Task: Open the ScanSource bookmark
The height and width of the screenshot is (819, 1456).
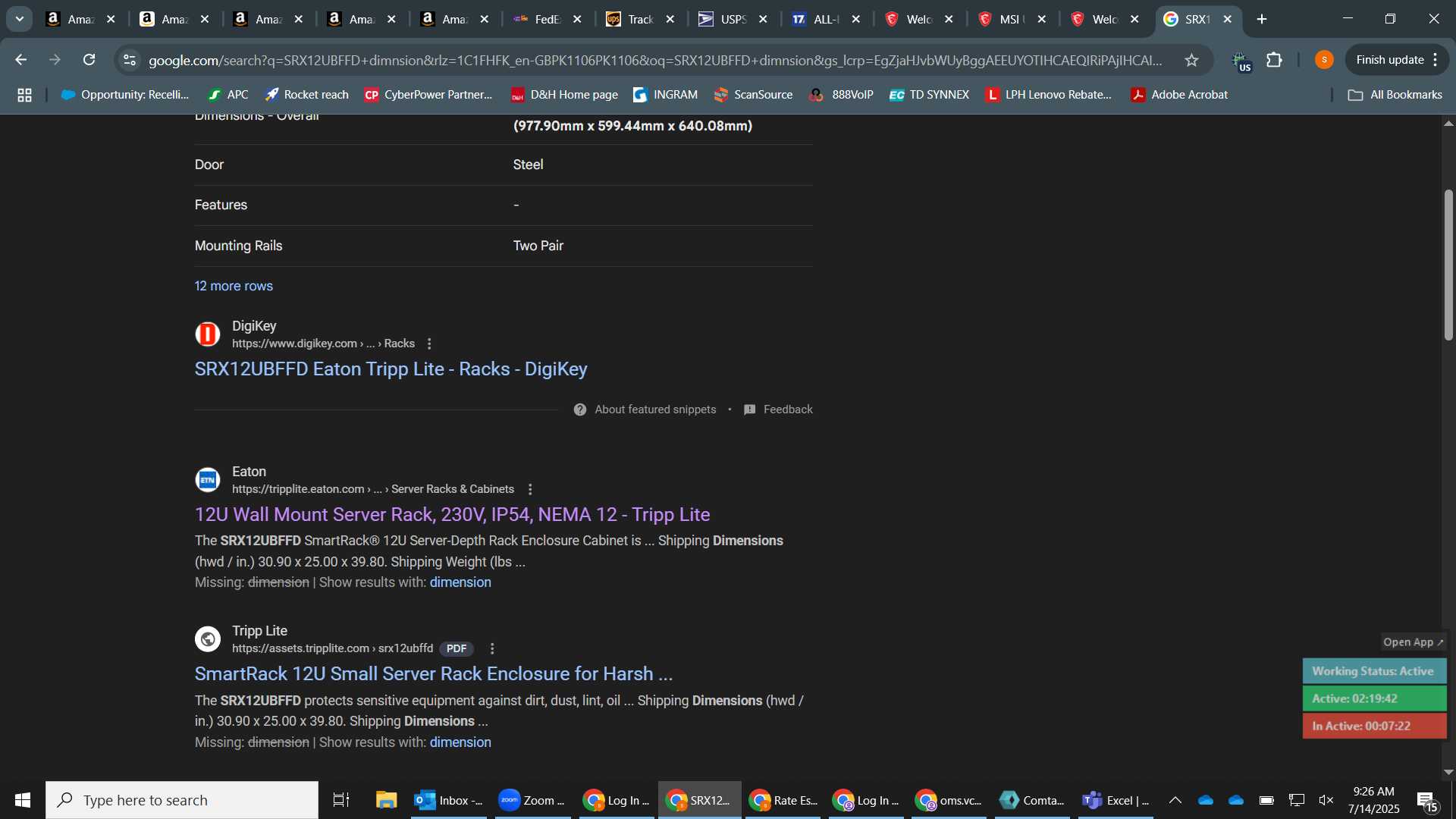Action: pyautogui.click(x=753, y=95)
